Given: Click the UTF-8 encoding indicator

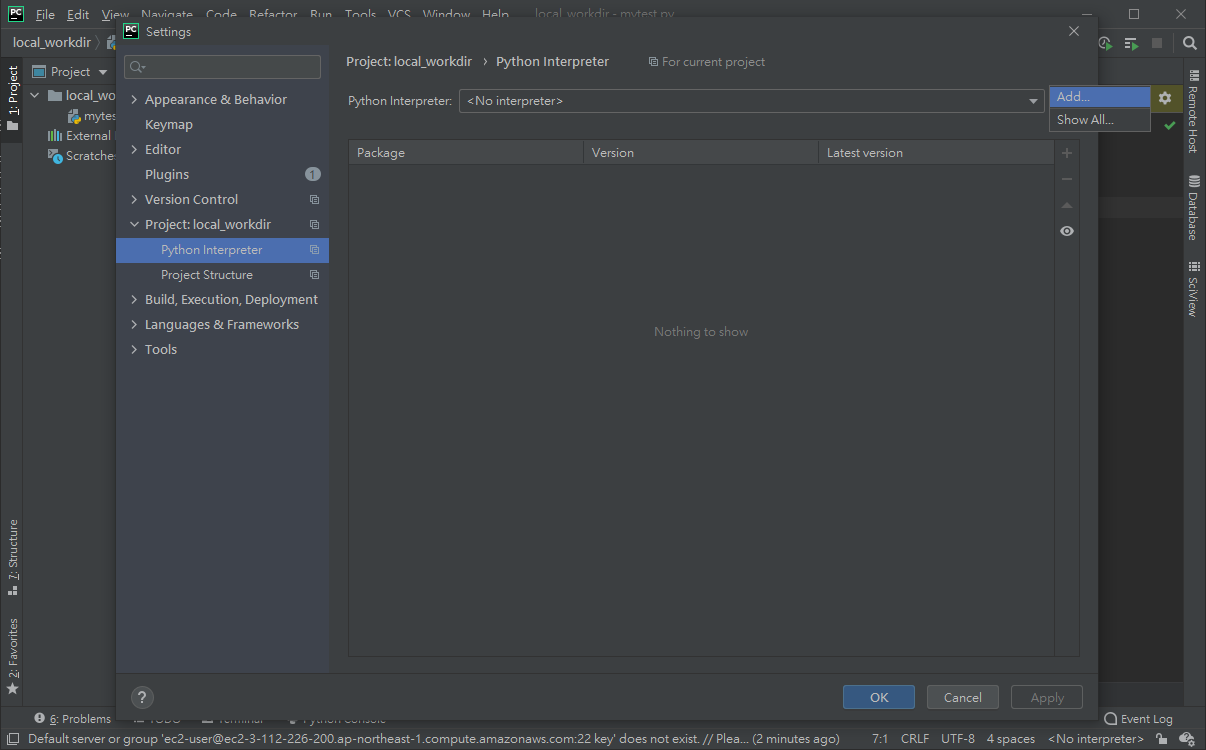Looking at the screenshot, I should pyautogui.click(x=958, y=739).
